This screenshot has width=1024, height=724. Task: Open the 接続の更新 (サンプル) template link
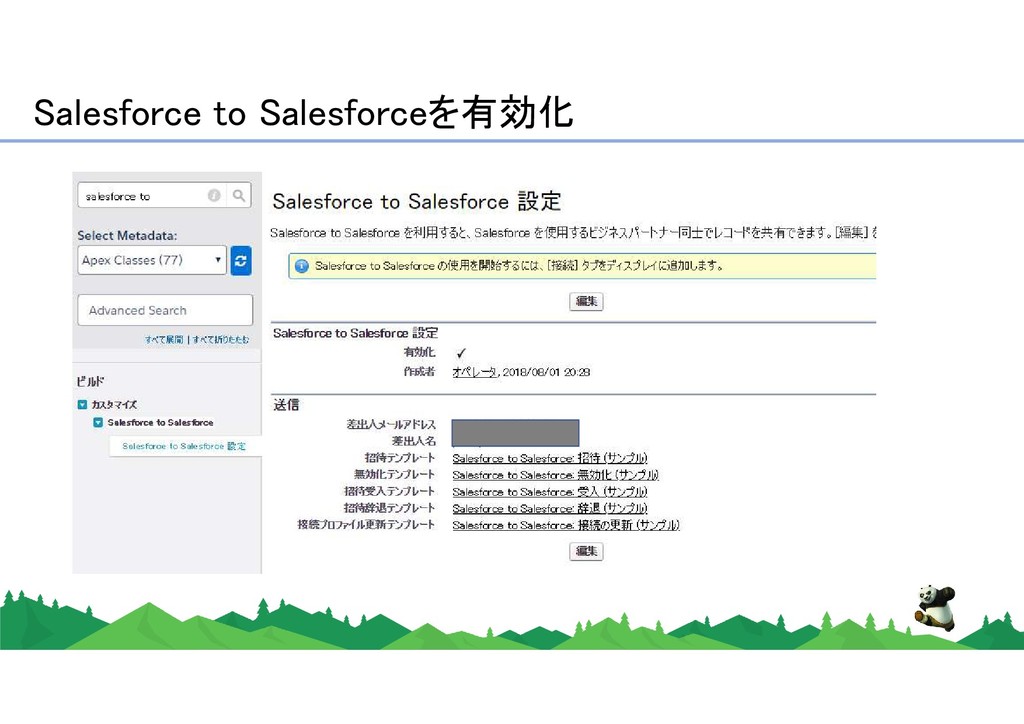pyautogui.click(x=566, y=525)
